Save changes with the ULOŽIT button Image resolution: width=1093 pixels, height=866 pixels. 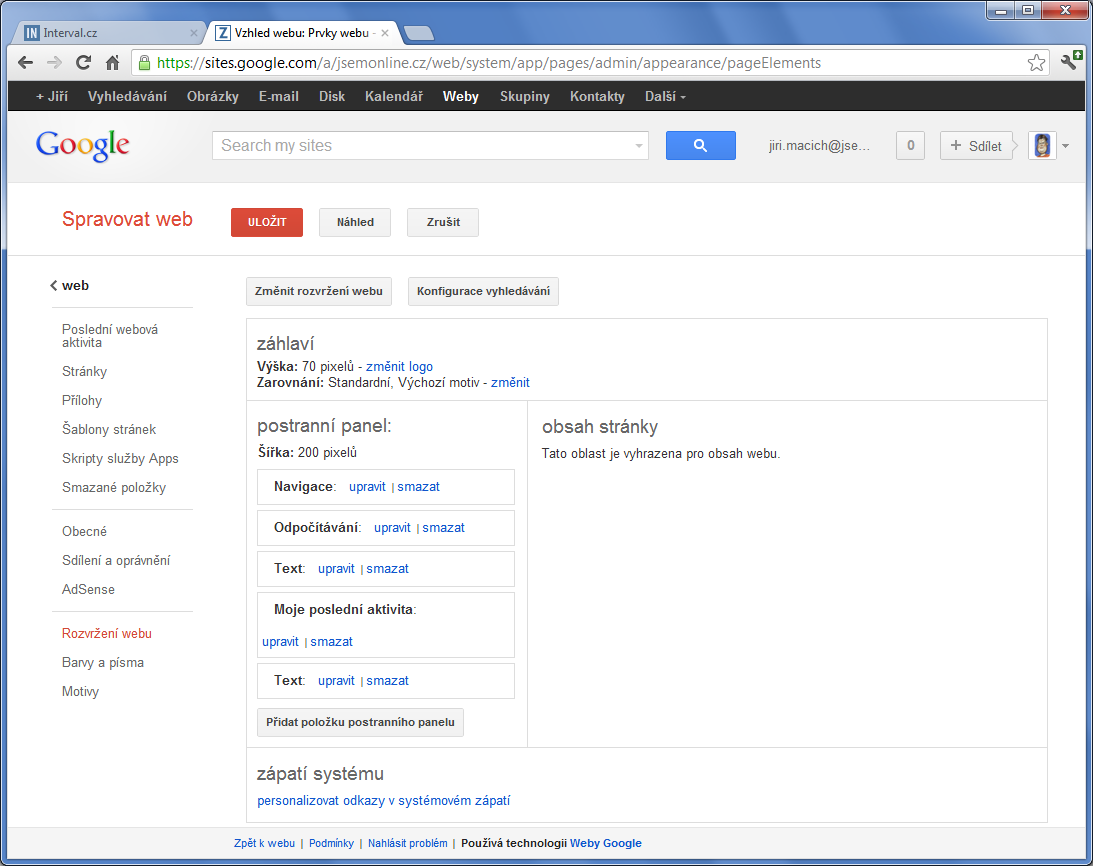coord(267,222)
